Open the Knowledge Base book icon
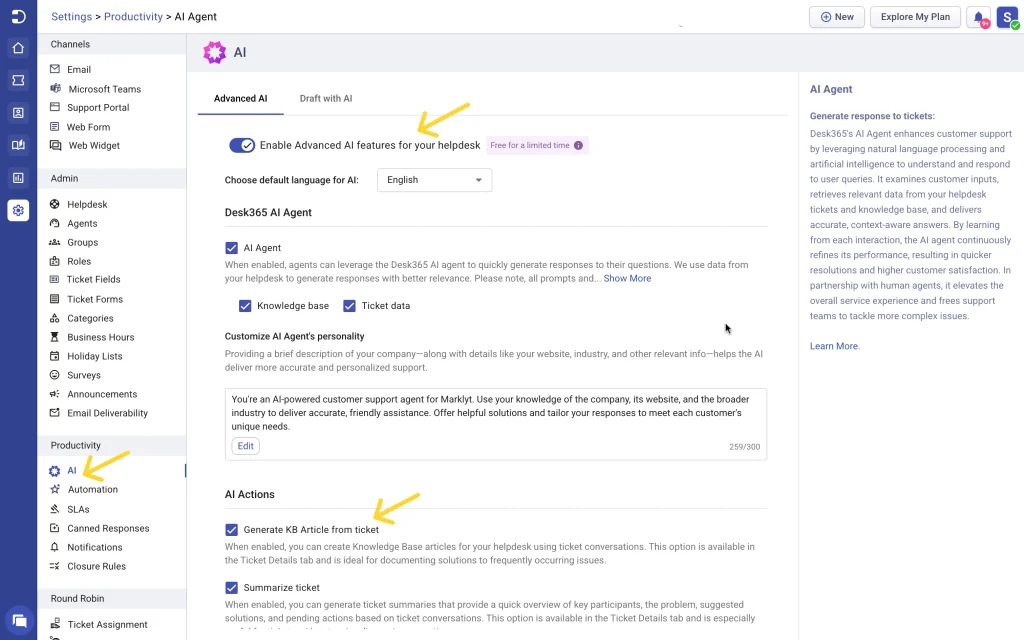Viewport: 1024px width, 640px height. (18, 145)
